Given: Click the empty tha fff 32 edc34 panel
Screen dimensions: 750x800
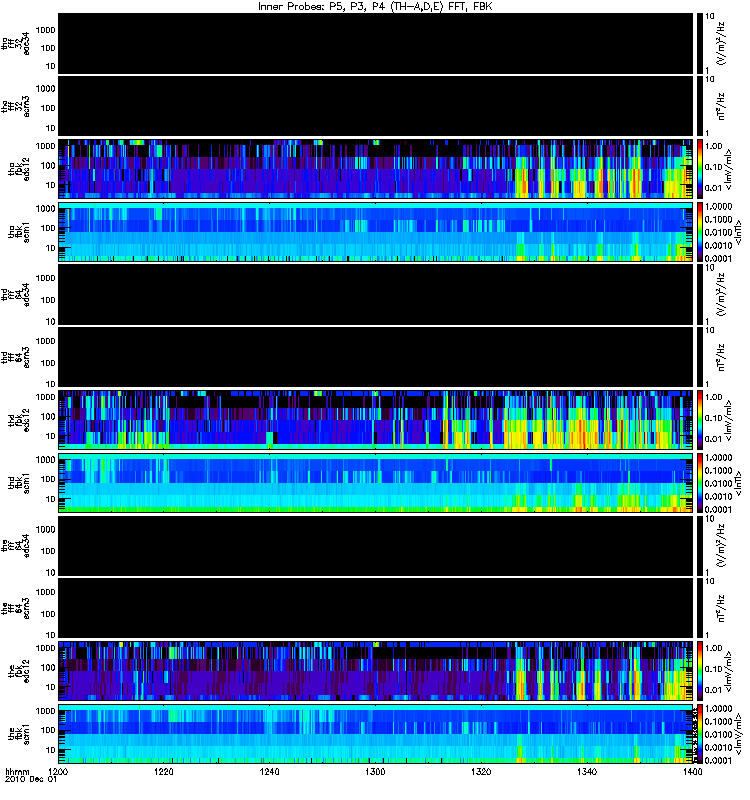Looking at the screenshot, I should coord(376,43).
